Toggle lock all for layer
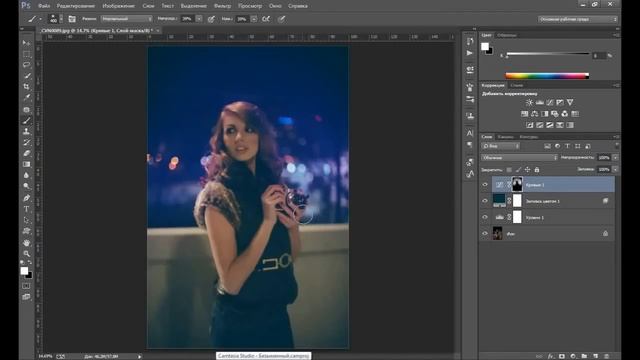 coord(537,169)
